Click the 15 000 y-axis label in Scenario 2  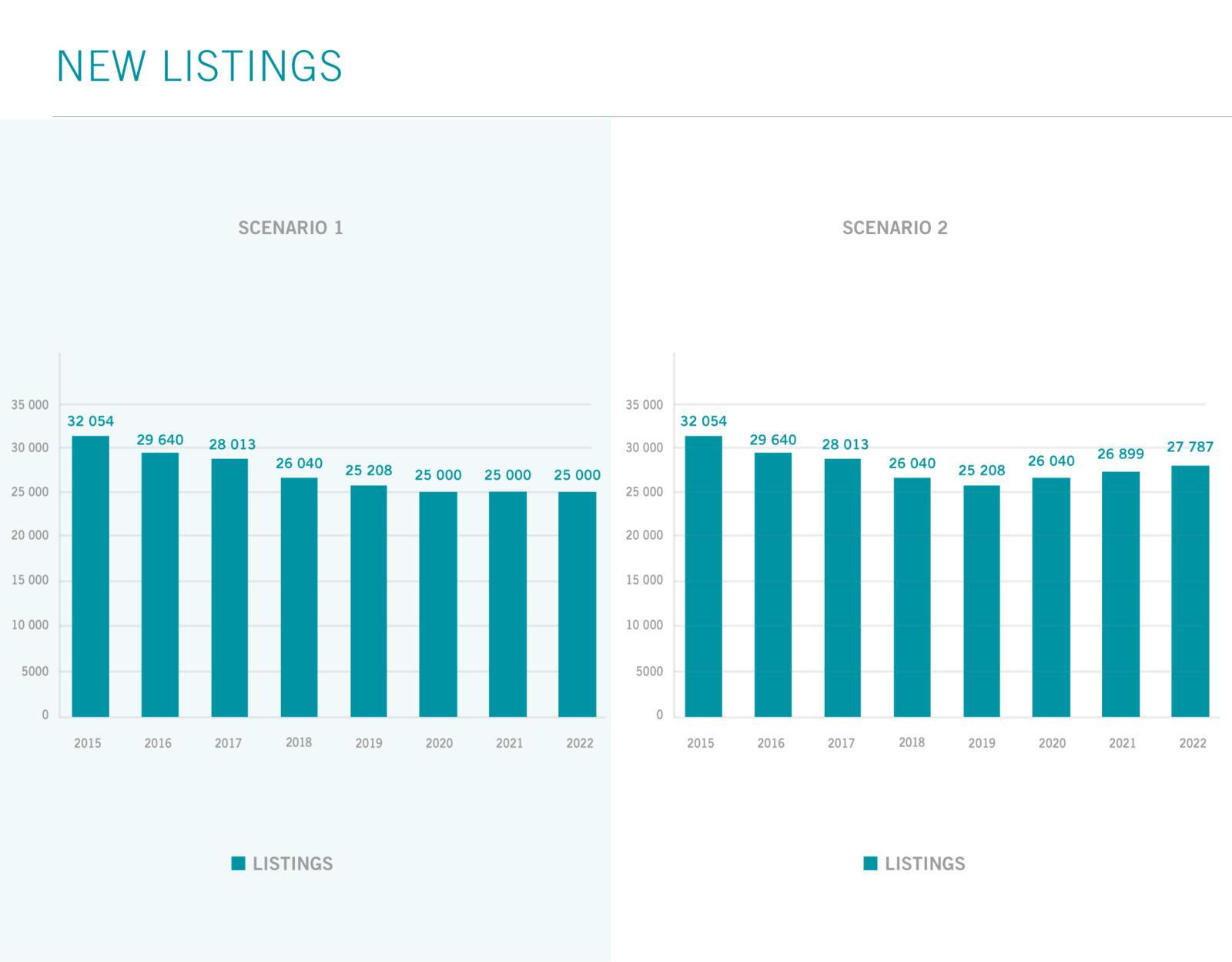[644, 580]
